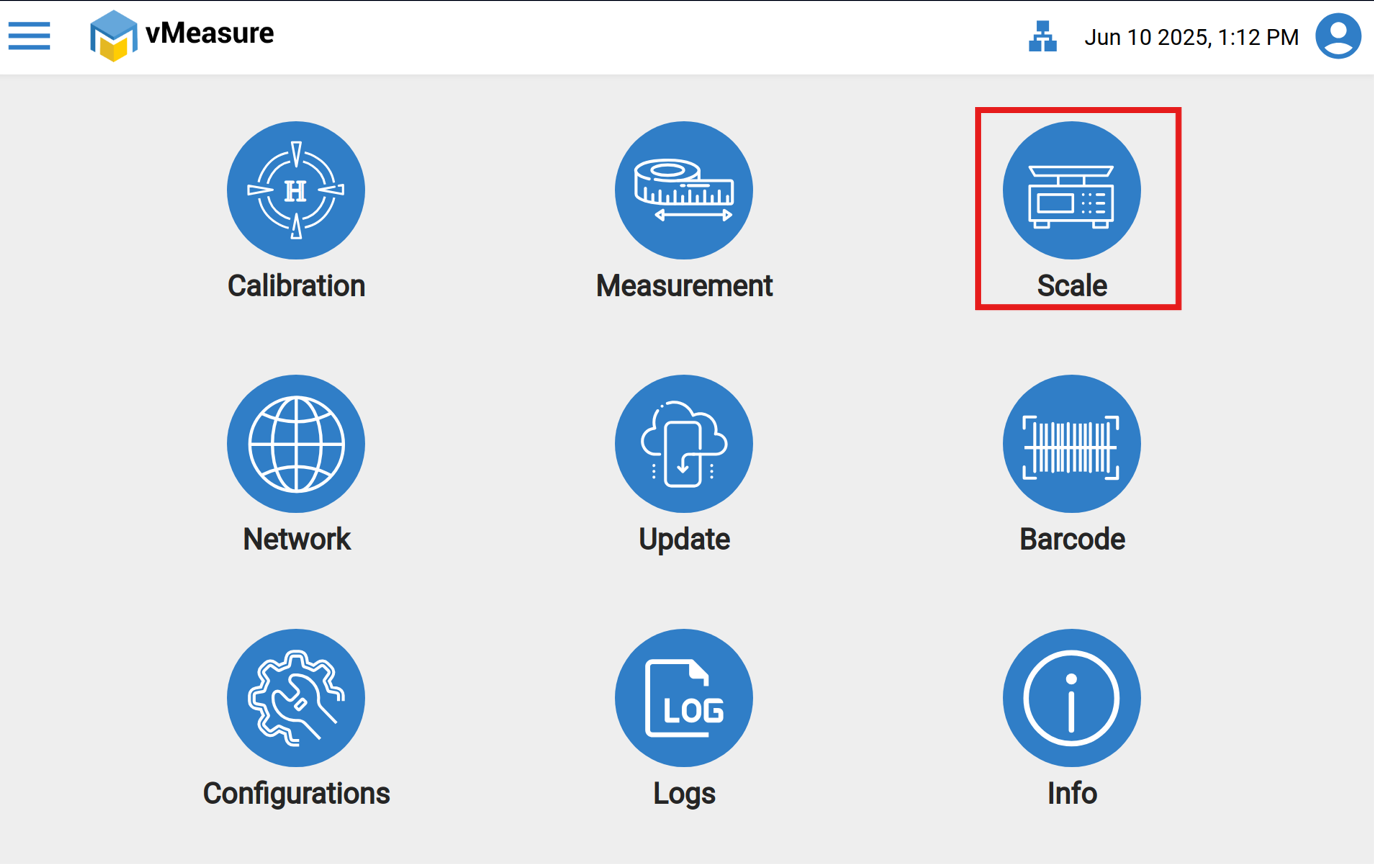The width and height of the screenshot is (1374, 864).
Task: Open the Calibration crosshair icon
Action: click(296, 190)
